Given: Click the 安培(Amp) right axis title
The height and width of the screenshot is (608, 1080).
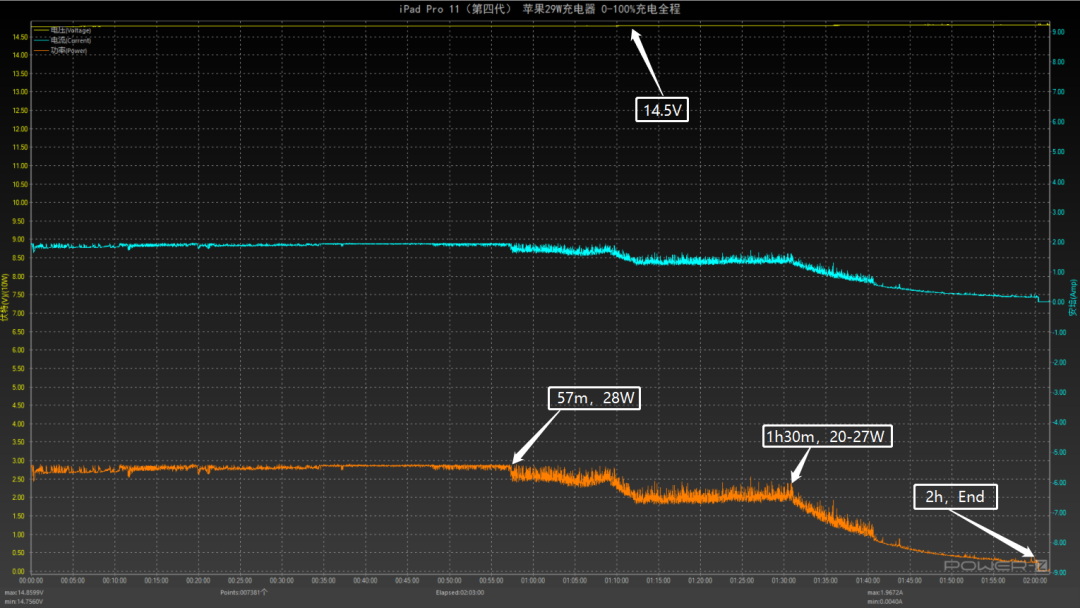Looking at the screenshot, I should click(1072, 297).
